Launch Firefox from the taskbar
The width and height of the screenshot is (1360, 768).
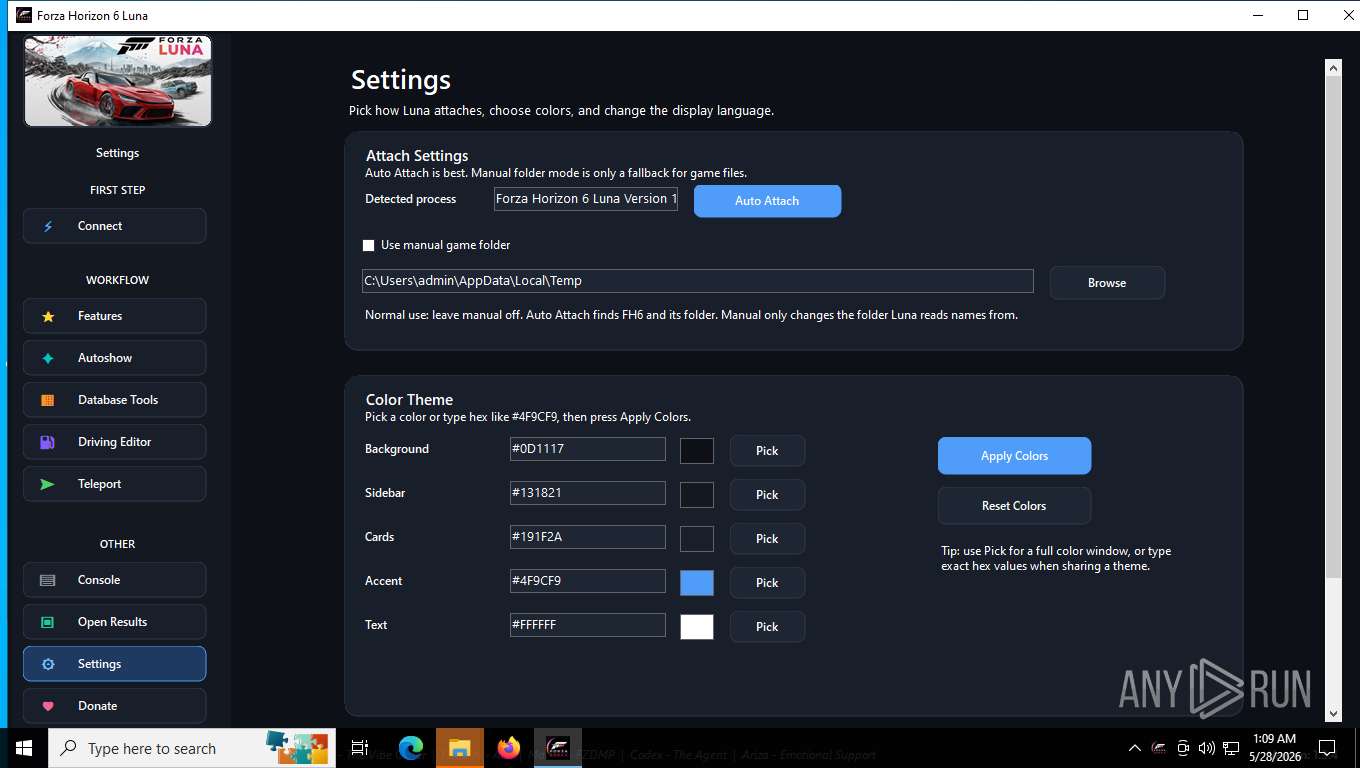[x=509, y=748]
